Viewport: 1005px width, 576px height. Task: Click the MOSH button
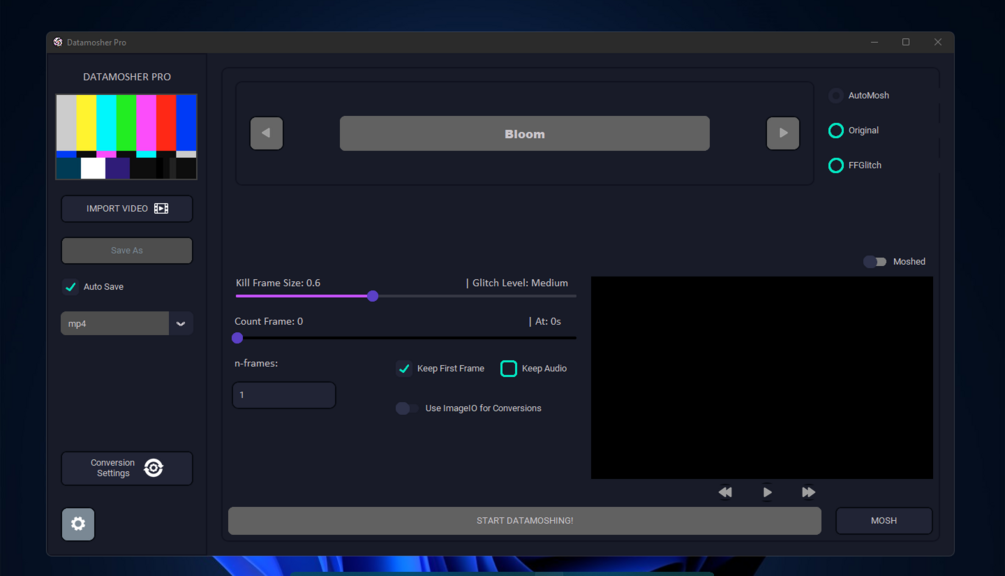[884, 521]
